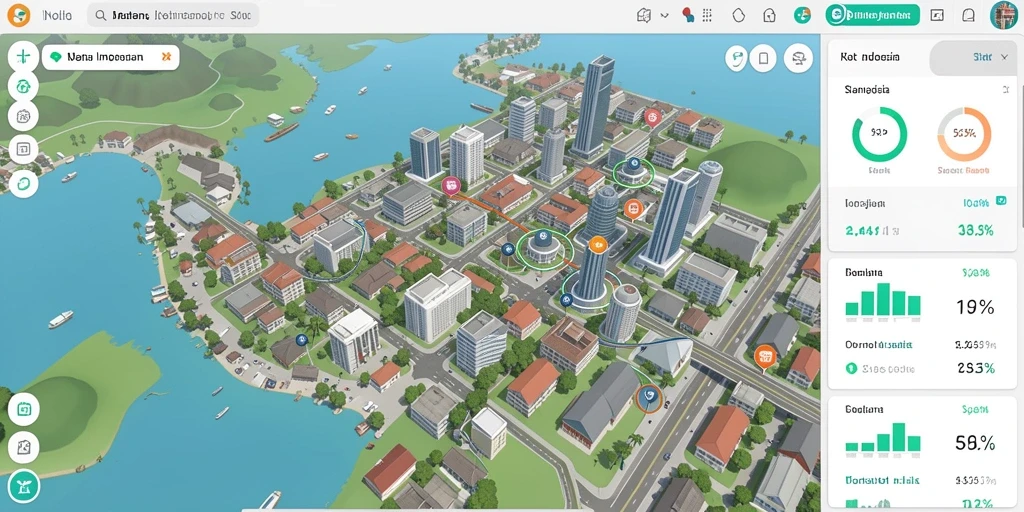Click the round teal icon at bottom-left sidebar

tap(24, 487)
